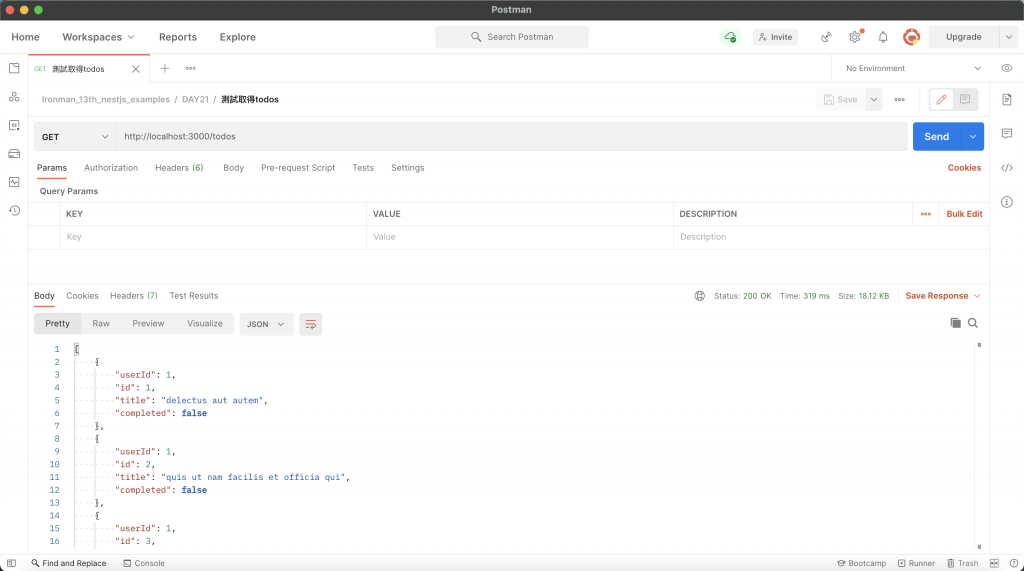The width and height of the screenshot is (1024, 571).
Task: Open the Mock Servers sidebar icon
Action: coord(14,154)
